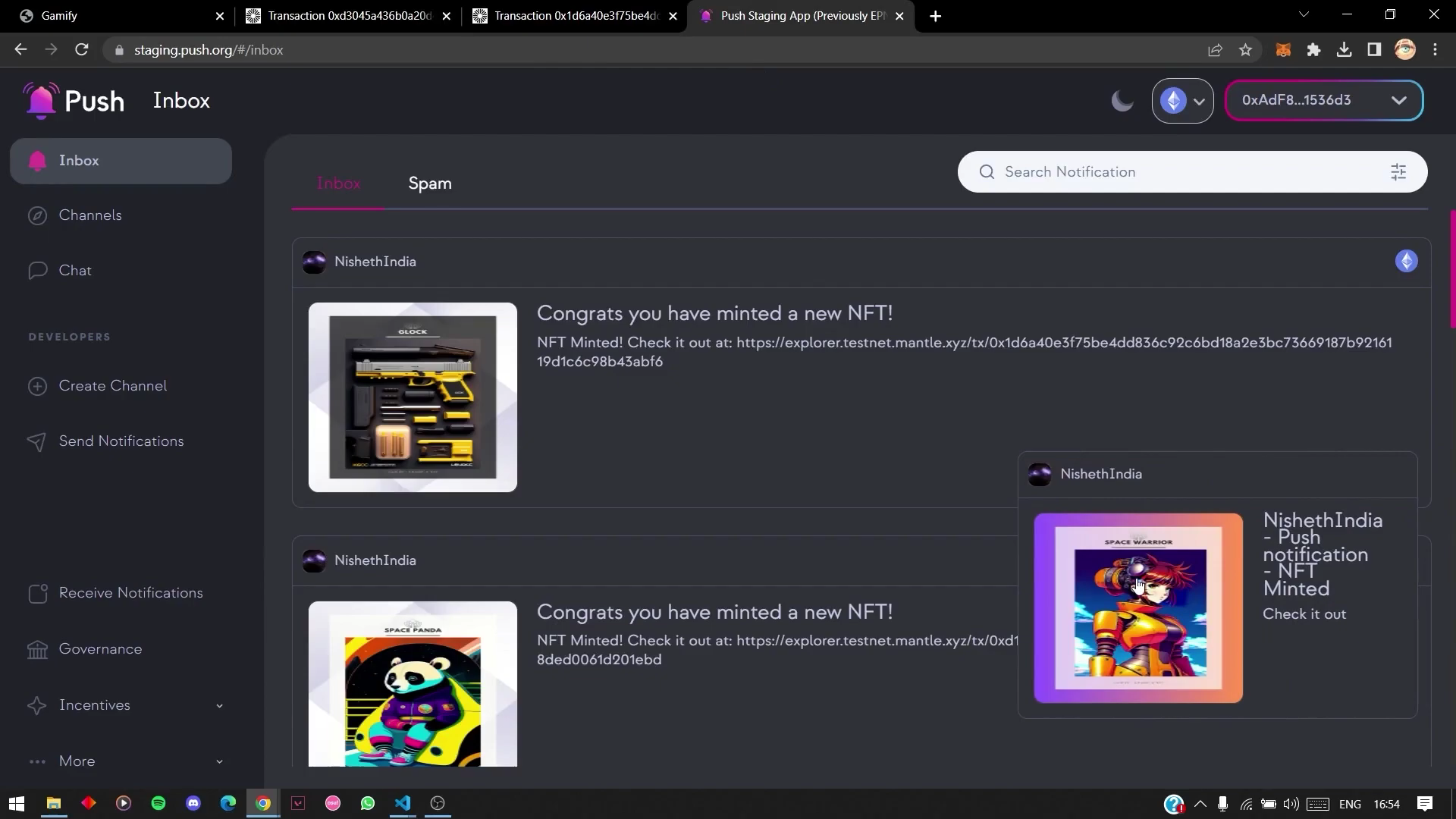The image size is (1456, 819).
Task: Open the wallet address dropdown 0xAdF8...1536d3
Action: point(1323,100)
